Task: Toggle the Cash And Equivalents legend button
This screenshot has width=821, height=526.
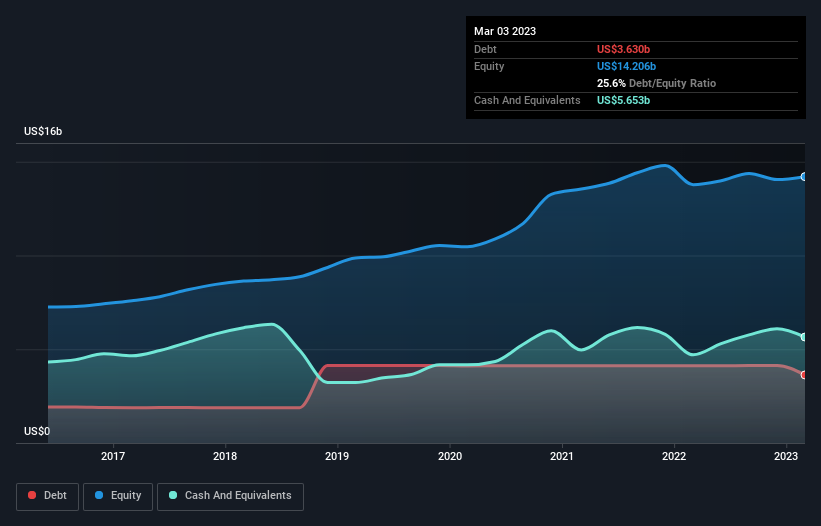Action: coord(230,496)
